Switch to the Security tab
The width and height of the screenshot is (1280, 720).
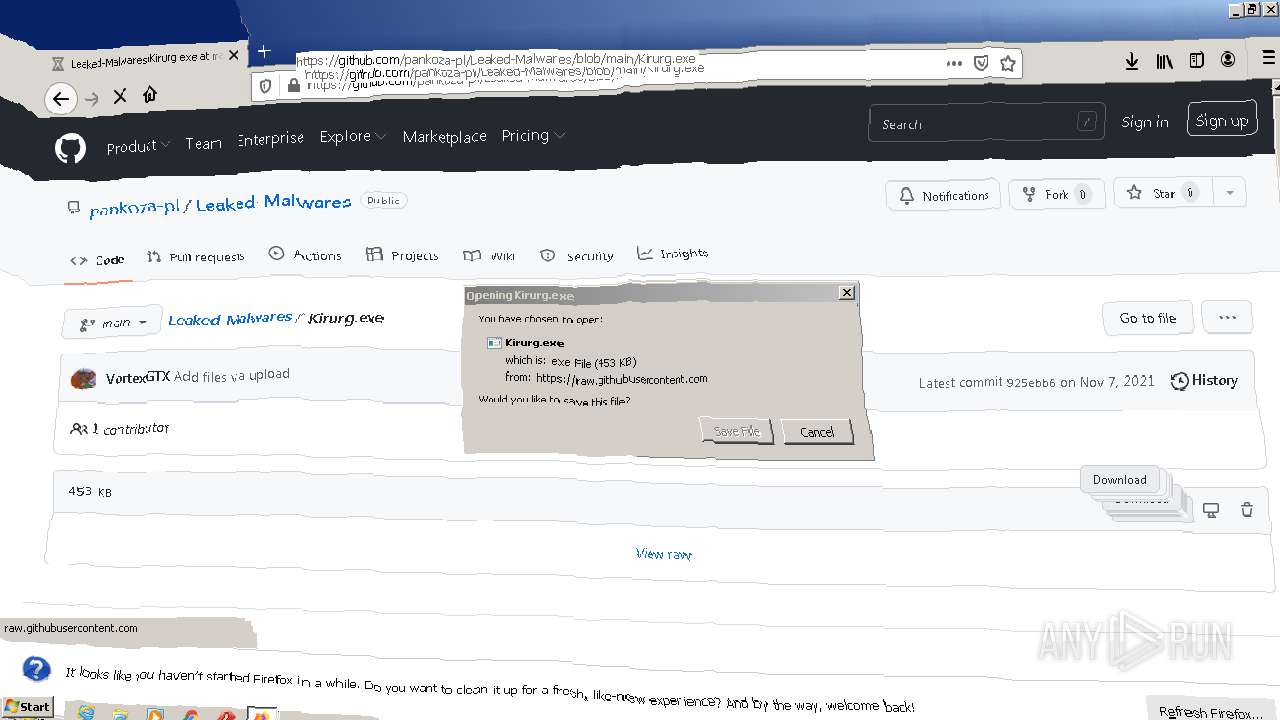pyautogui.click(x=576, y=256)
